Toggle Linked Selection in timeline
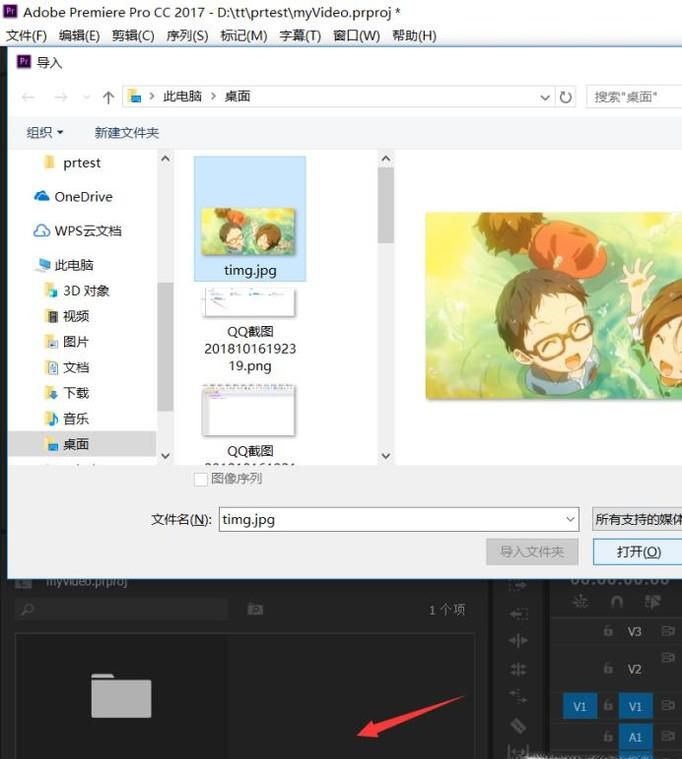 click(x=652, y=602)
